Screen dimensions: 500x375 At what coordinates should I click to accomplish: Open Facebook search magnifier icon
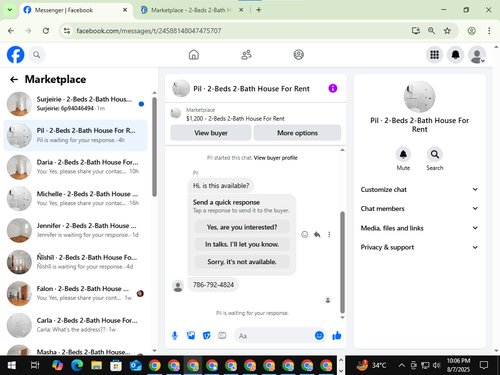coord(37,55)
